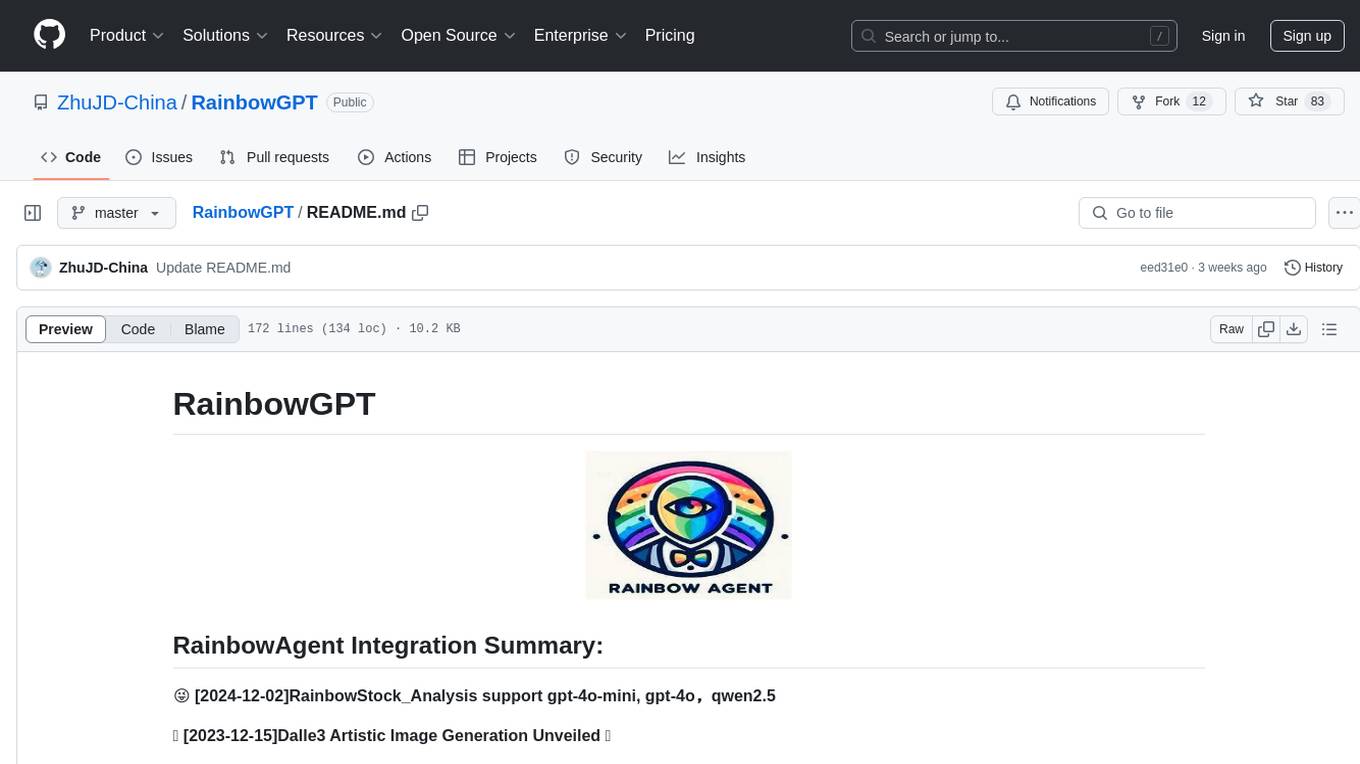Click the 172 lines file info text
1360x764 pixels.
pyautogui.click(x=354, y=329)
